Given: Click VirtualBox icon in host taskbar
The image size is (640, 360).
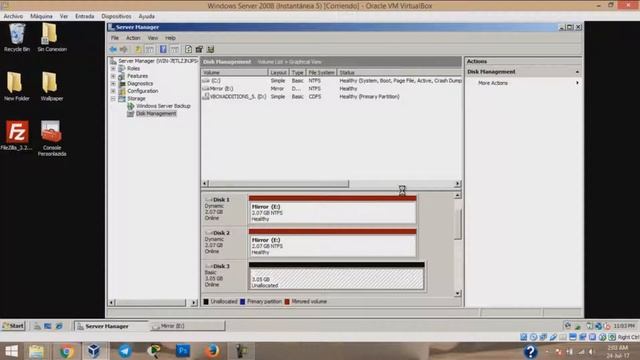Looking at the screenshot, I should [x=94, y=351].
